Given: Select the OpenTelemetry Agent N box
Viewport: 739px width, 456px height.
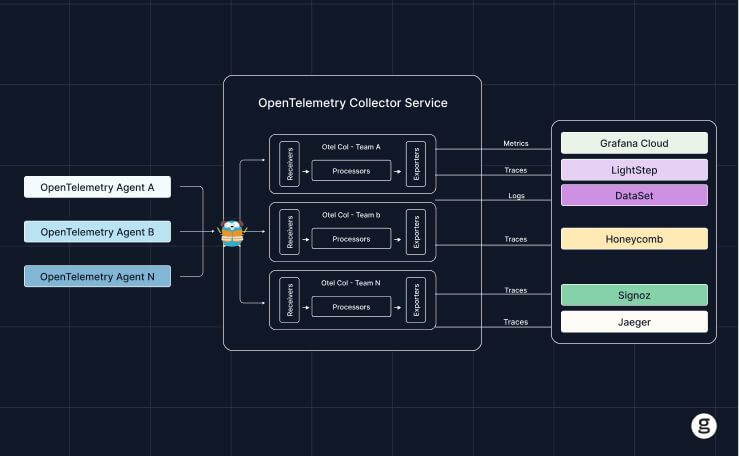Looking at the screenshot, I should pyautogui.click(x=98, y=277).
